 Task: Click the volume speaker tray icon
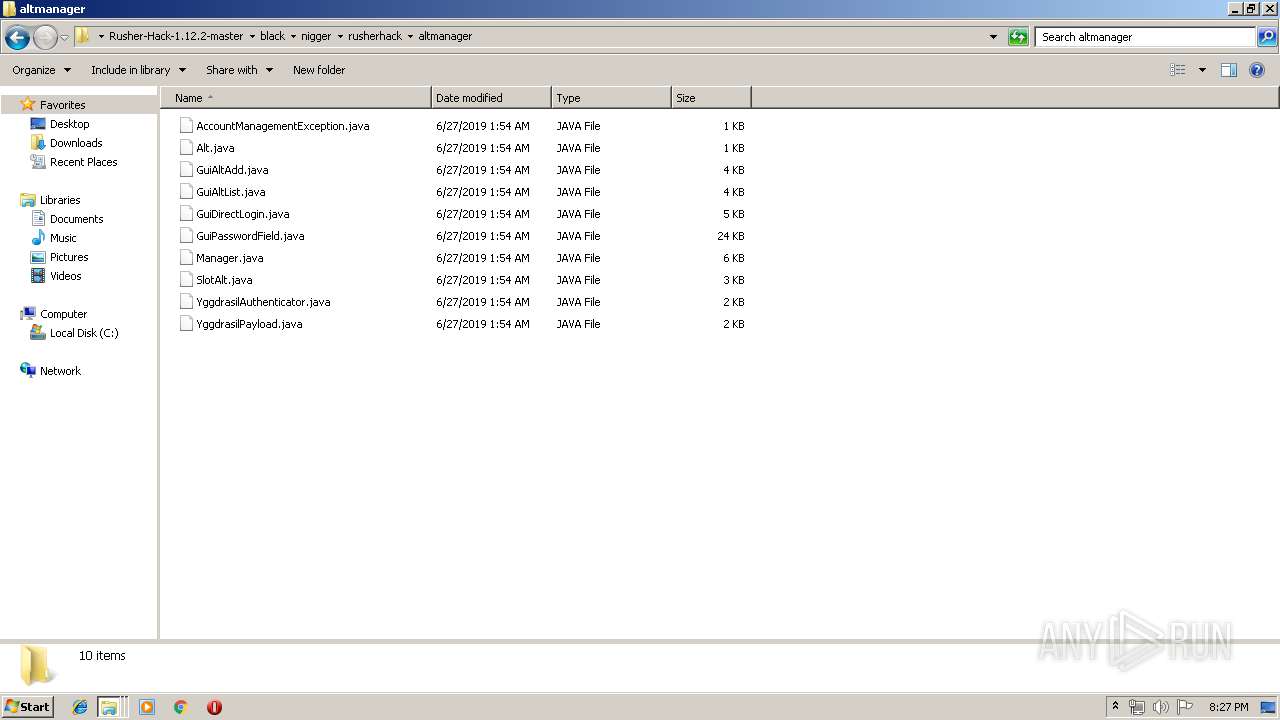point(1161,707)
